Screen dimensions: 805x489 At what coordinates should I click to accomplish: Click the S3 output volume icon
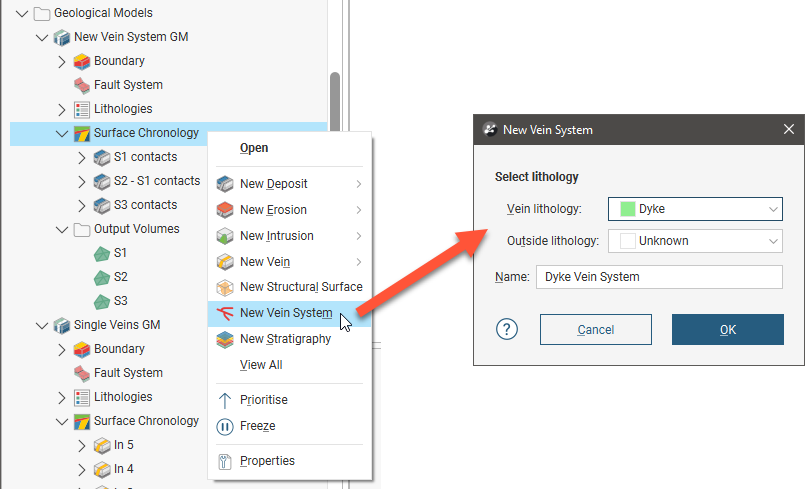[102, 302]
